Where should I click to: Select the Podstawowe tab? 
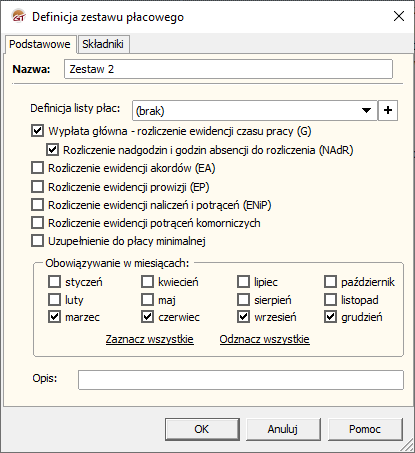click(x=40, y=44)
